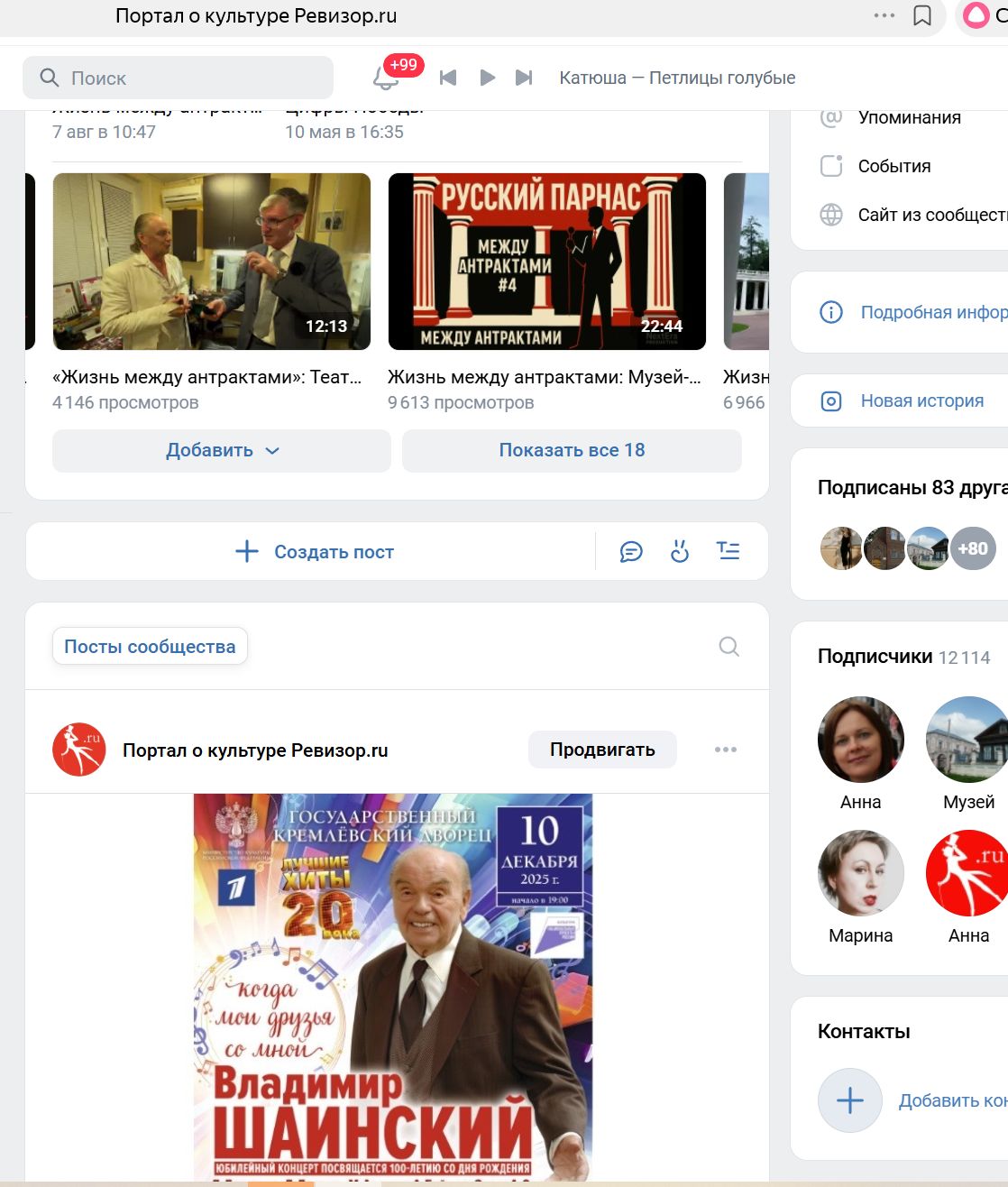
Task: Open post author "Портал о культуре Ревизор.ru"
Action: click(255, 750)
